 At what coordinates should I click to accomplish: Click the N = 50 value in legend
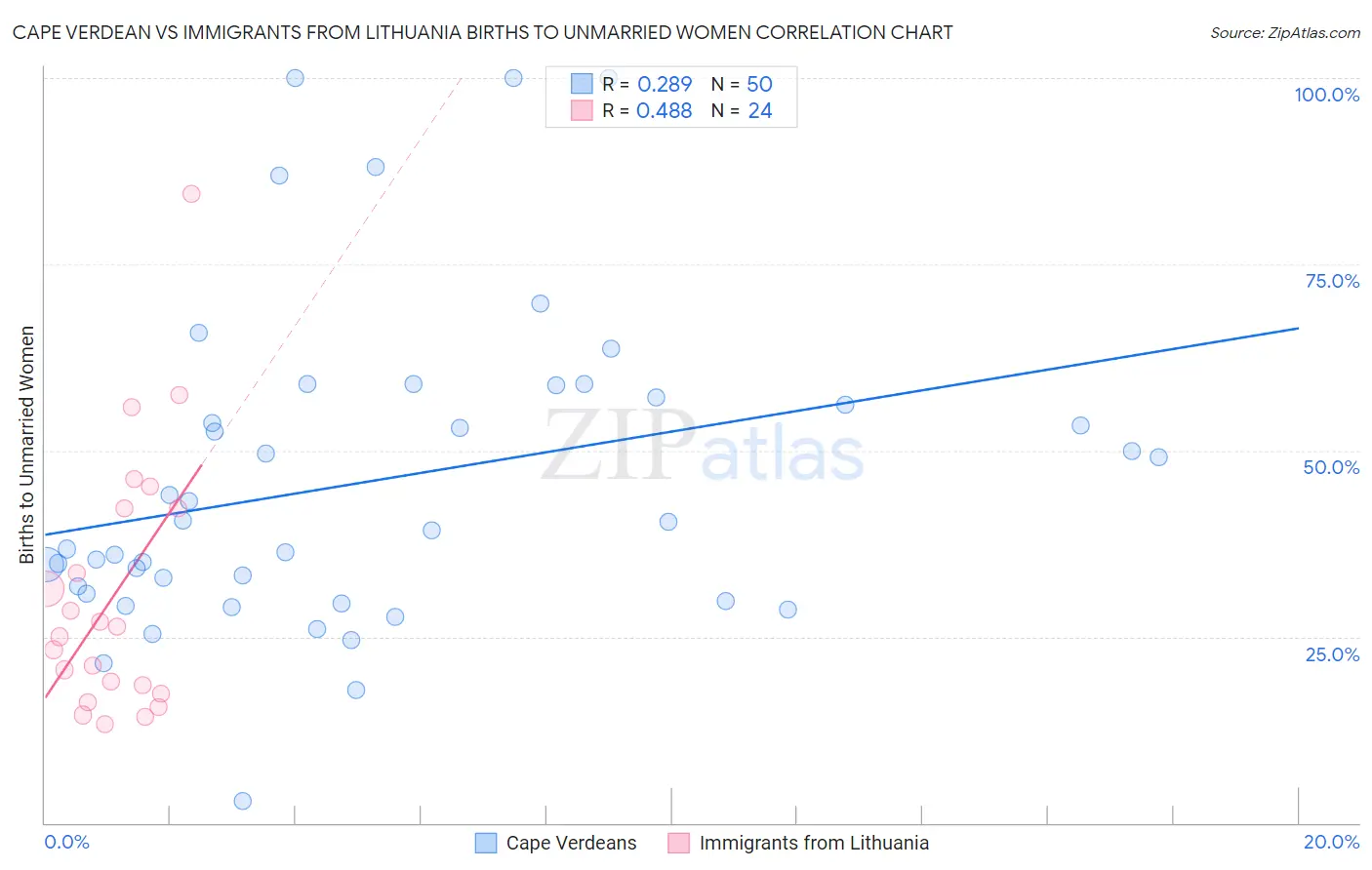click(742, 85)
